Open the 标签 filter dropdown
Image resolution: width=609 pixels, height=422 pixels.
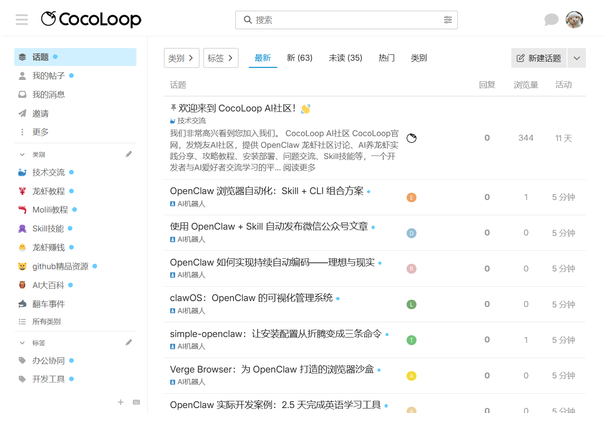(221, 58)
